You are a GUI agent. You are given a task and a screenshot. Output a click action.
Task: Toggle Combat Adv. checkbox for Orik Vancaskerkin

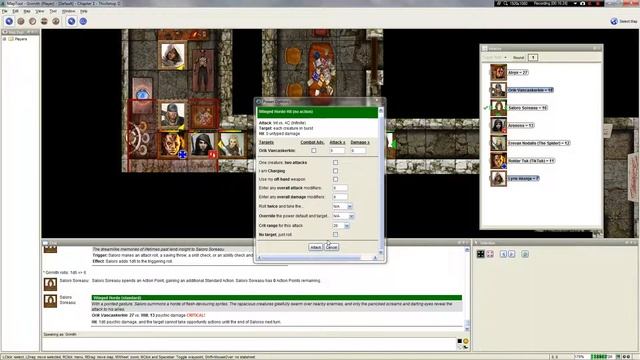[313, 151]
